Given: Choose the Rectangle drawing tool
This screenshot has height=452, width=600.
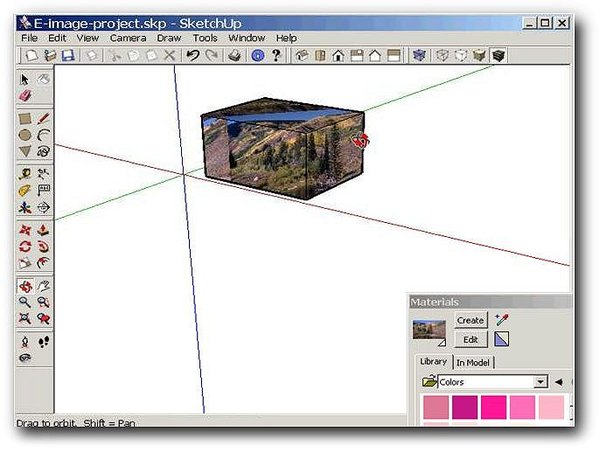Looking at the screenshot, I should coord(25,119).
